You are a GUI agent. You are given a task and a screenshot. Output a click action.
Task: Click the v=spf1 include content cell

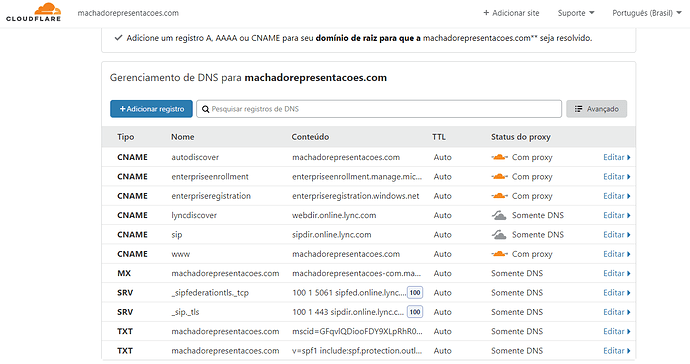(x=357, y=351)
